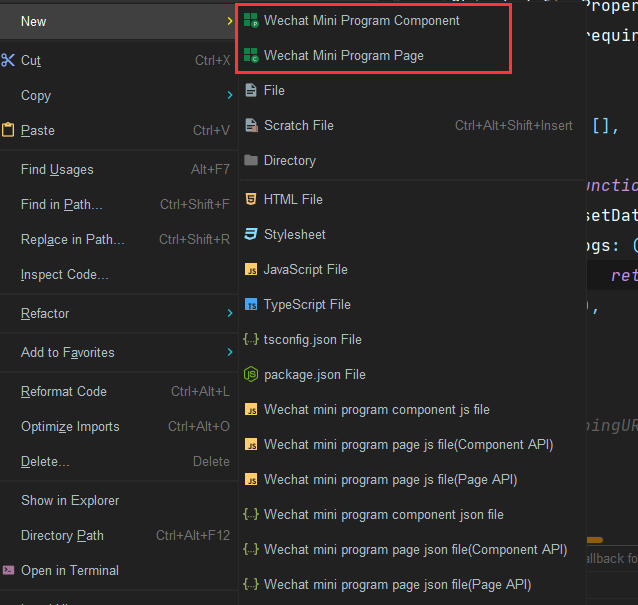Click the Cut scissors icon
This screenshot has height=605, width=638.
click(8, 60)
